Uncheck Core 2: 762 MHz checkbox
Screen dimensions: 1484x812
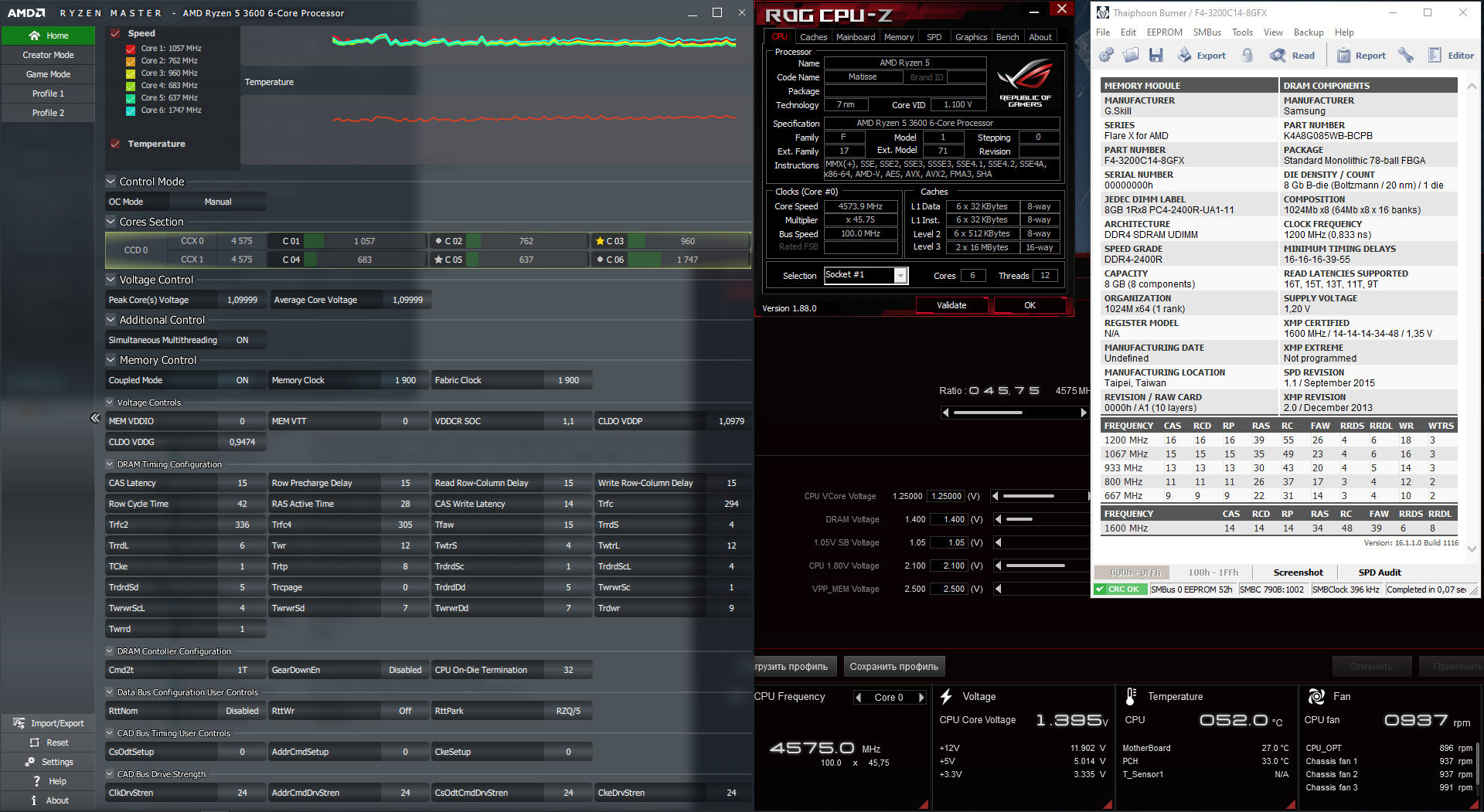(131, 61)
